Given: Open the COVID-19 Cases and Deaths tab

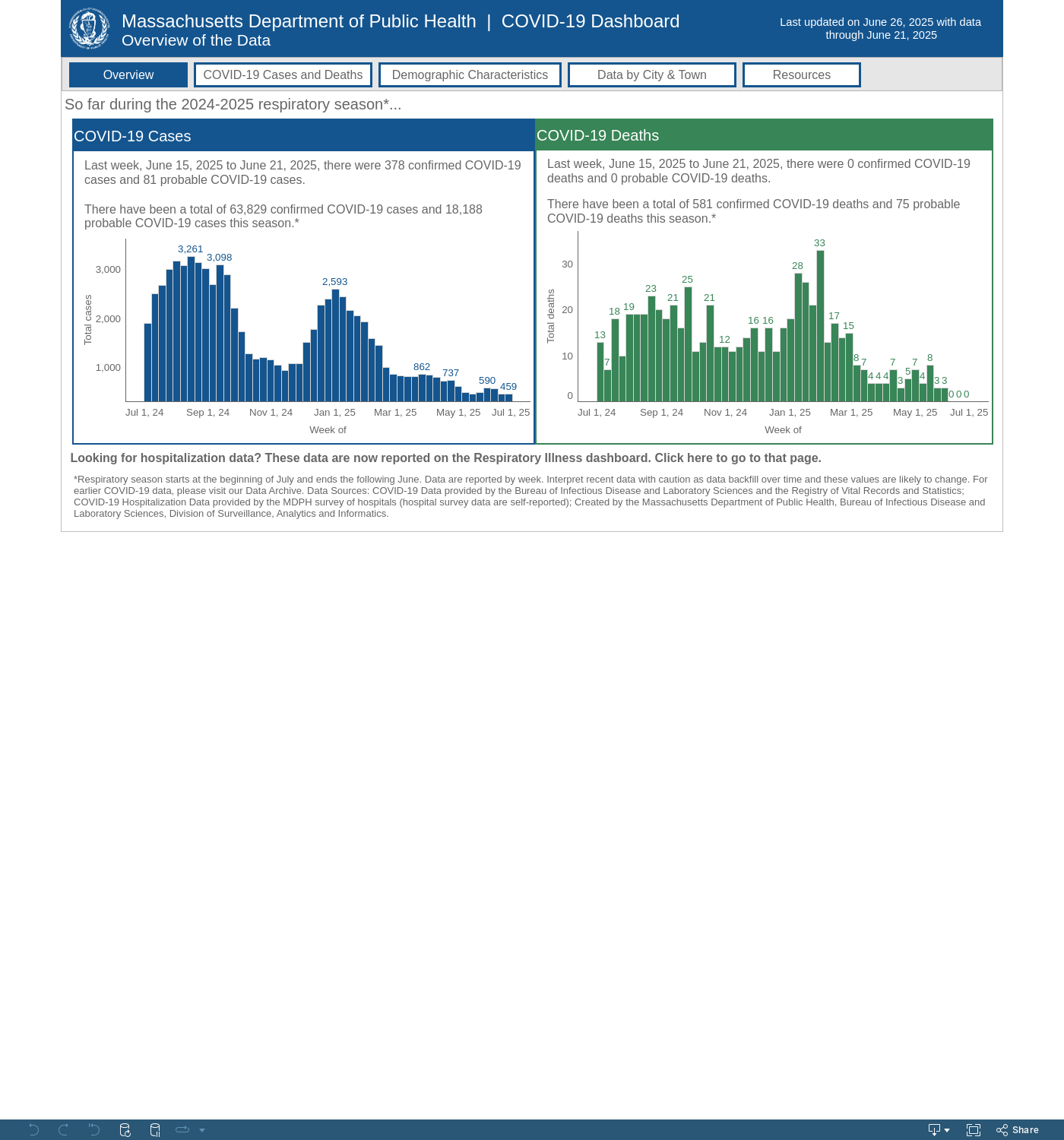Looking at the screenshot, I should pyautogui.click(x=283, y=75).
